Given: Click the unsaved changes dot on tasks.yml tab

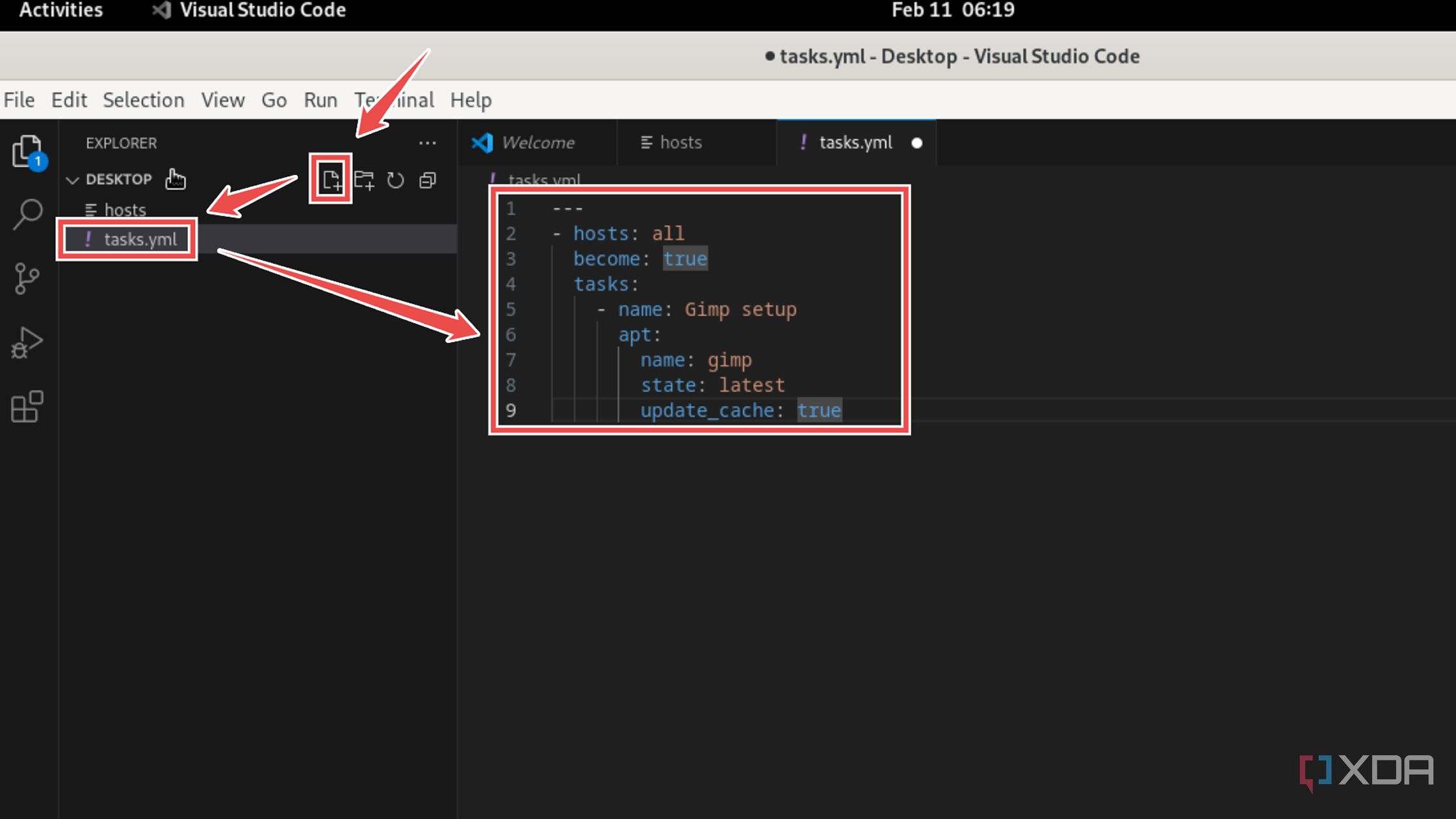Looking at the screenshot, I should tap(917, 144).
